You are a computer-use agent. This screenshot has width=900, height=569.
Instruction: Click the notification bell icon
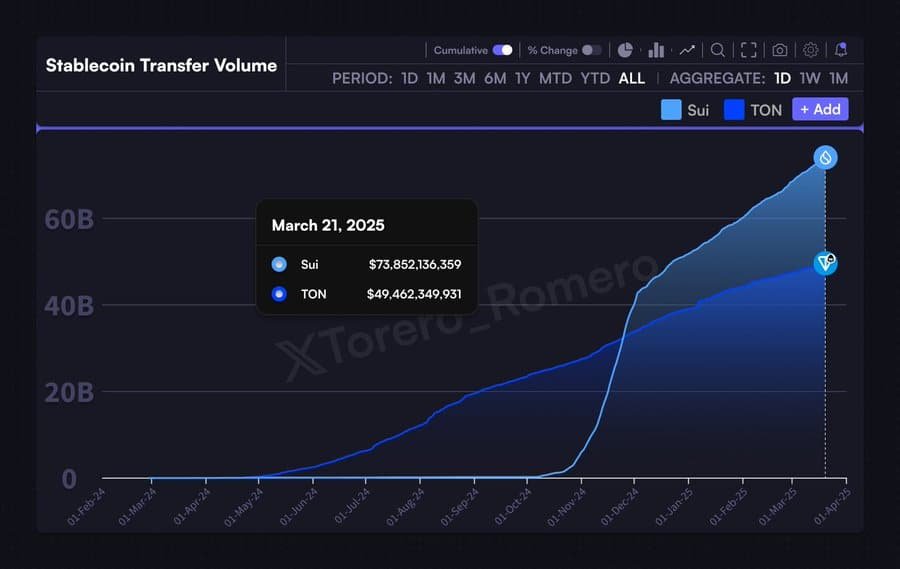click(841, 50)
